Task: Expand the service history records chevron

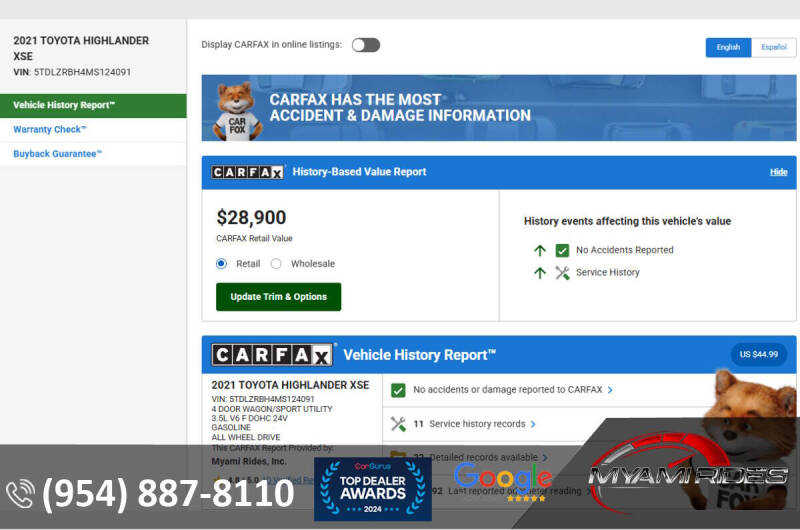Action: (533, 424)
